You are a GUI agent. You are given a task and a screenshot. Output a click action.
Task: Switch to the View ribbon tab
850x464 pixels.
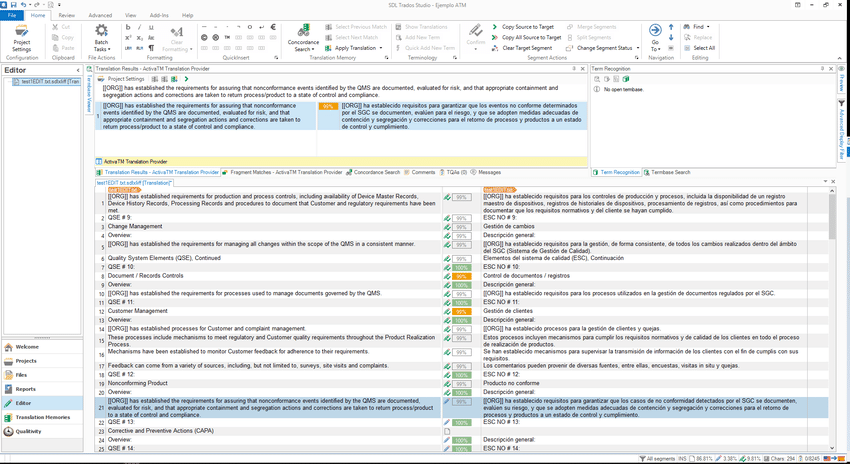click(131, 15)
